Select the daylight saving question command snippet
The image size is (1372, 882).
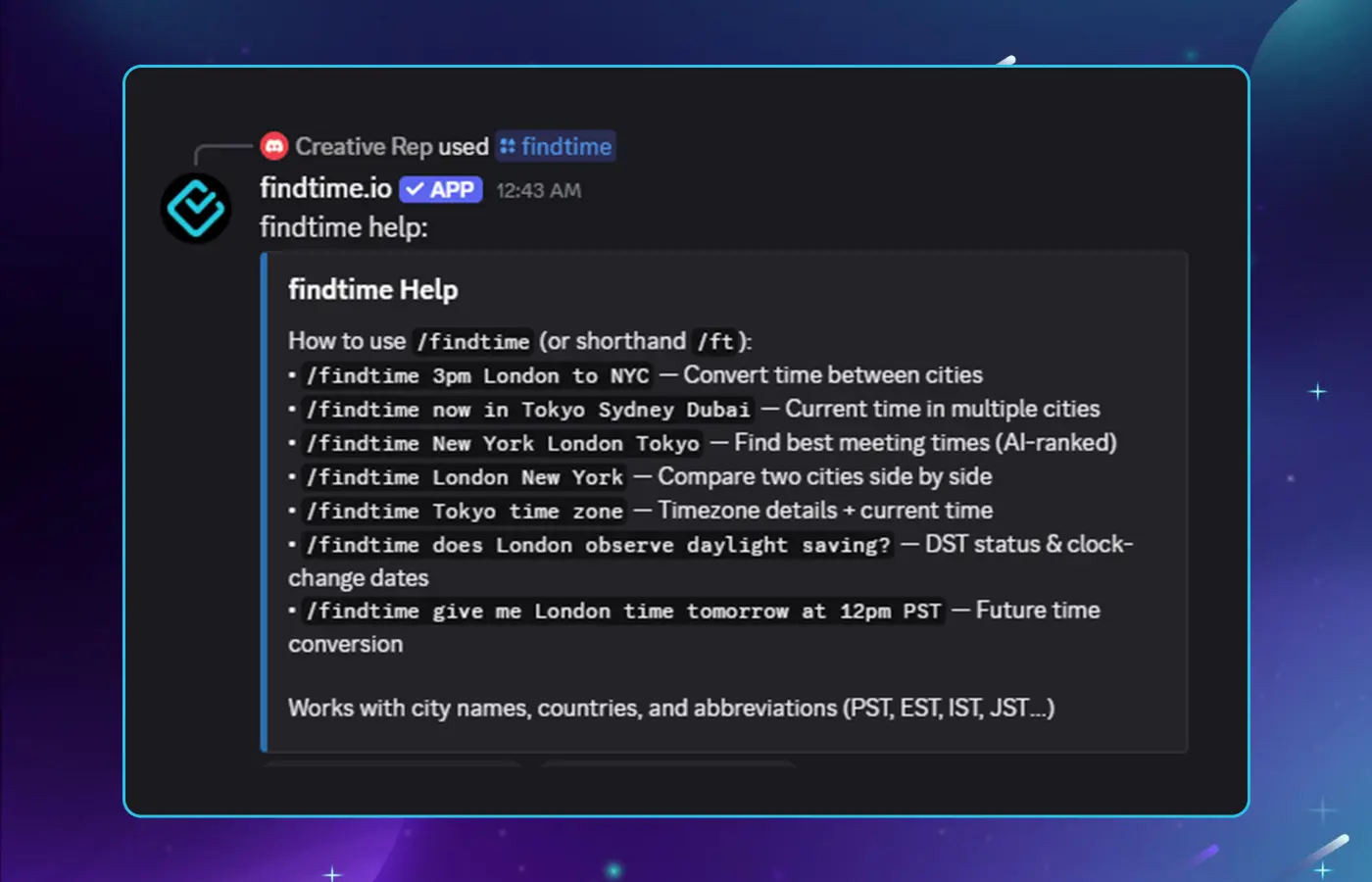(x=598, y=545)
